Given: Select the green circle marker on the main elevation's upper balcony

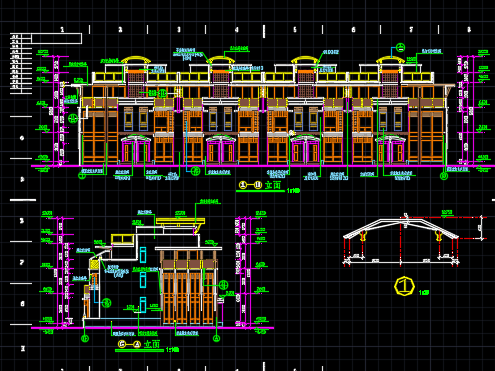Looking at the screenshot, I should (162, 93).
